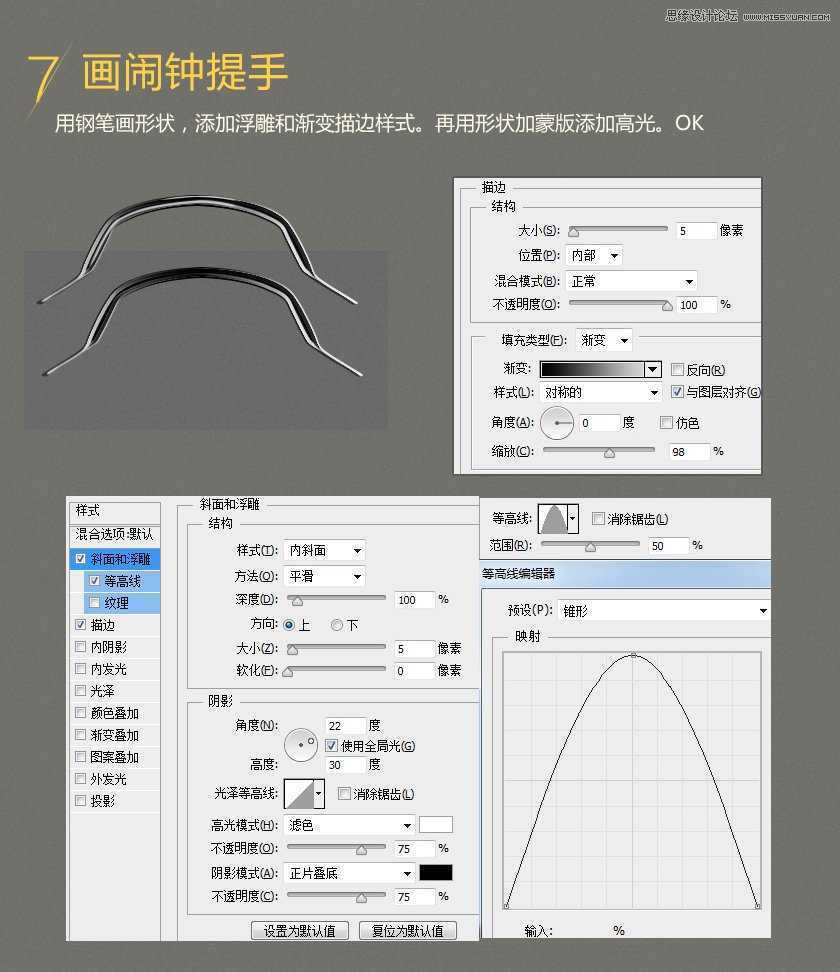The height and width of the screenshot is (972, 840).
Task: Enable the 渐变叠加 checkbox
Action: (80, 734)
